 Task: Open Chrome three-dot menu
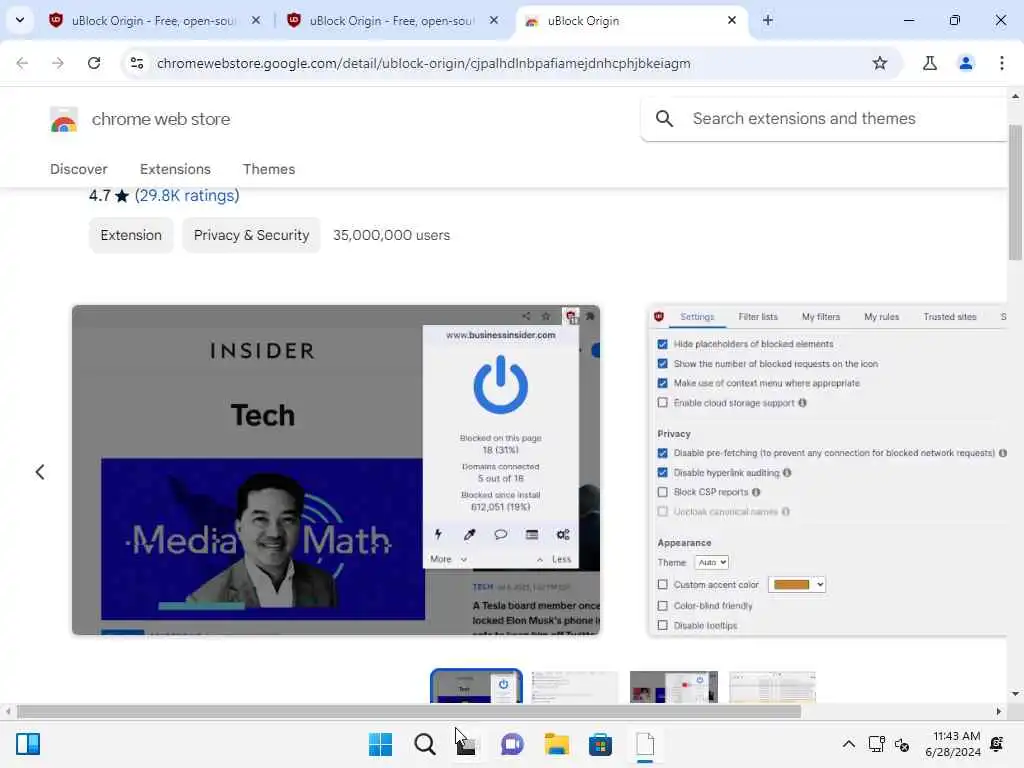[x=1002, y=63]
